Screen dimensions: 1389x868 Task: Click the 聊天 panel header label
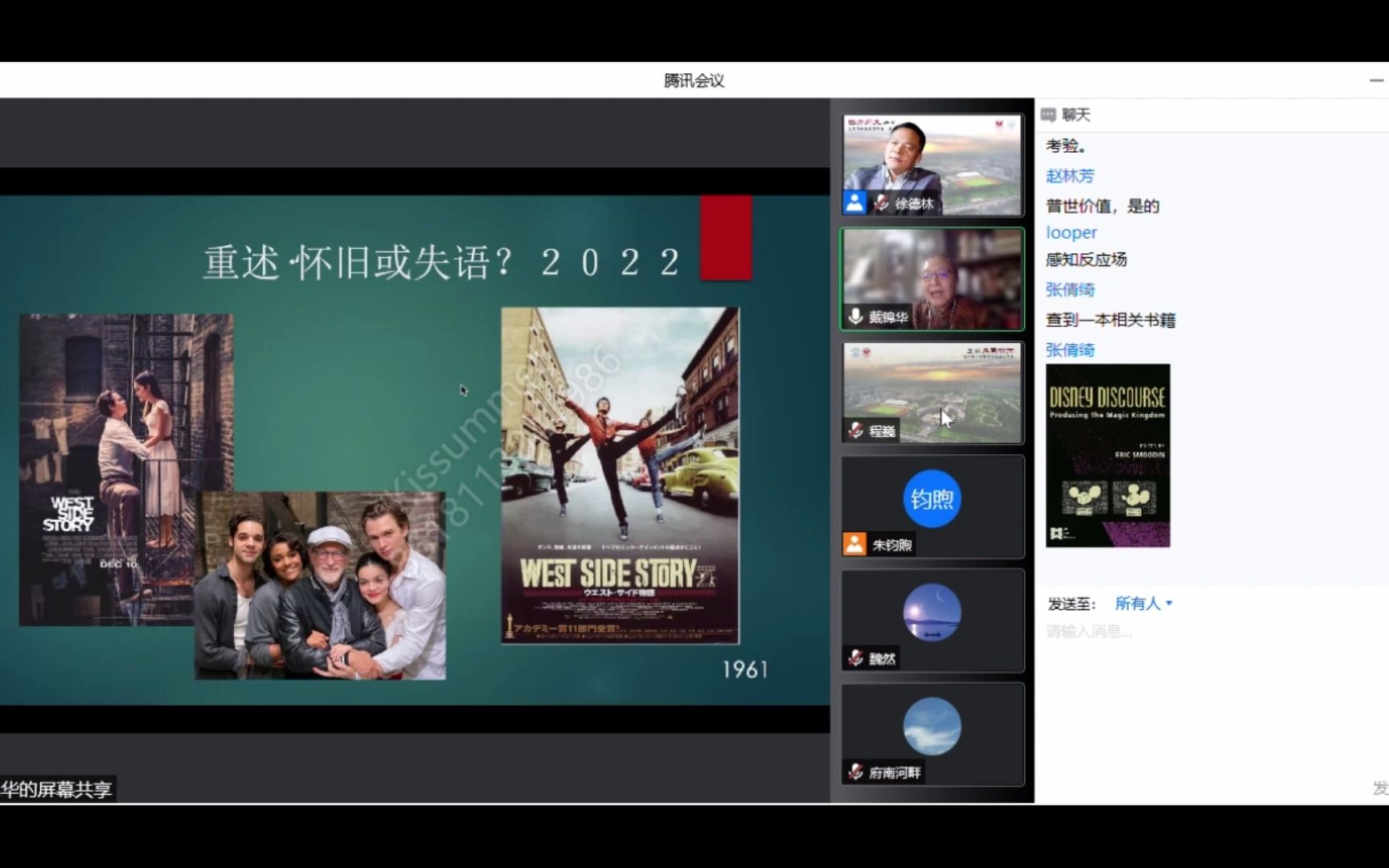pyautogui.click(x=1076, y=115)
